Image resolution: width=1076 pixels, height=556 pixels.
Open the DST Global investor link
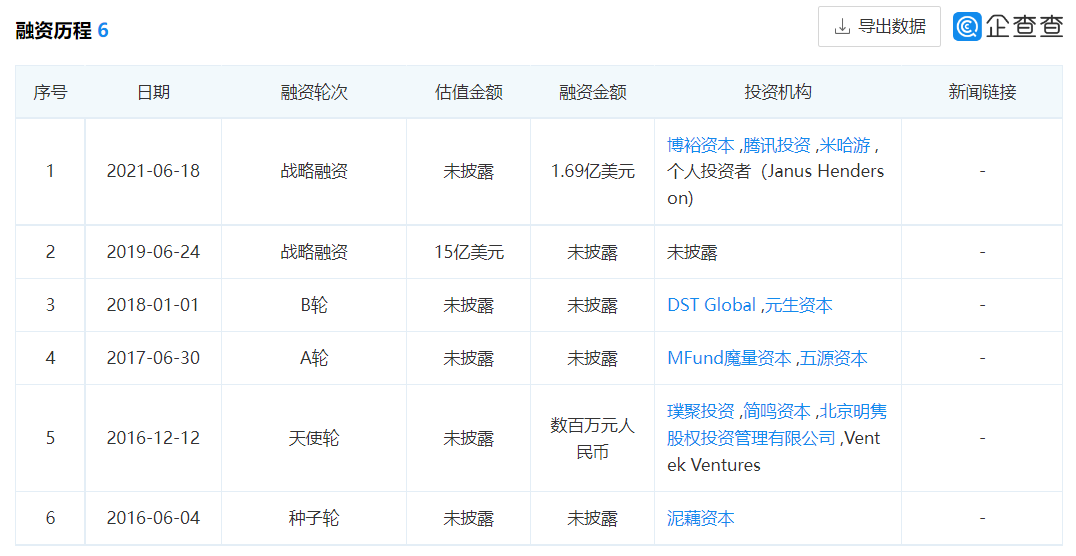point(711,305)
